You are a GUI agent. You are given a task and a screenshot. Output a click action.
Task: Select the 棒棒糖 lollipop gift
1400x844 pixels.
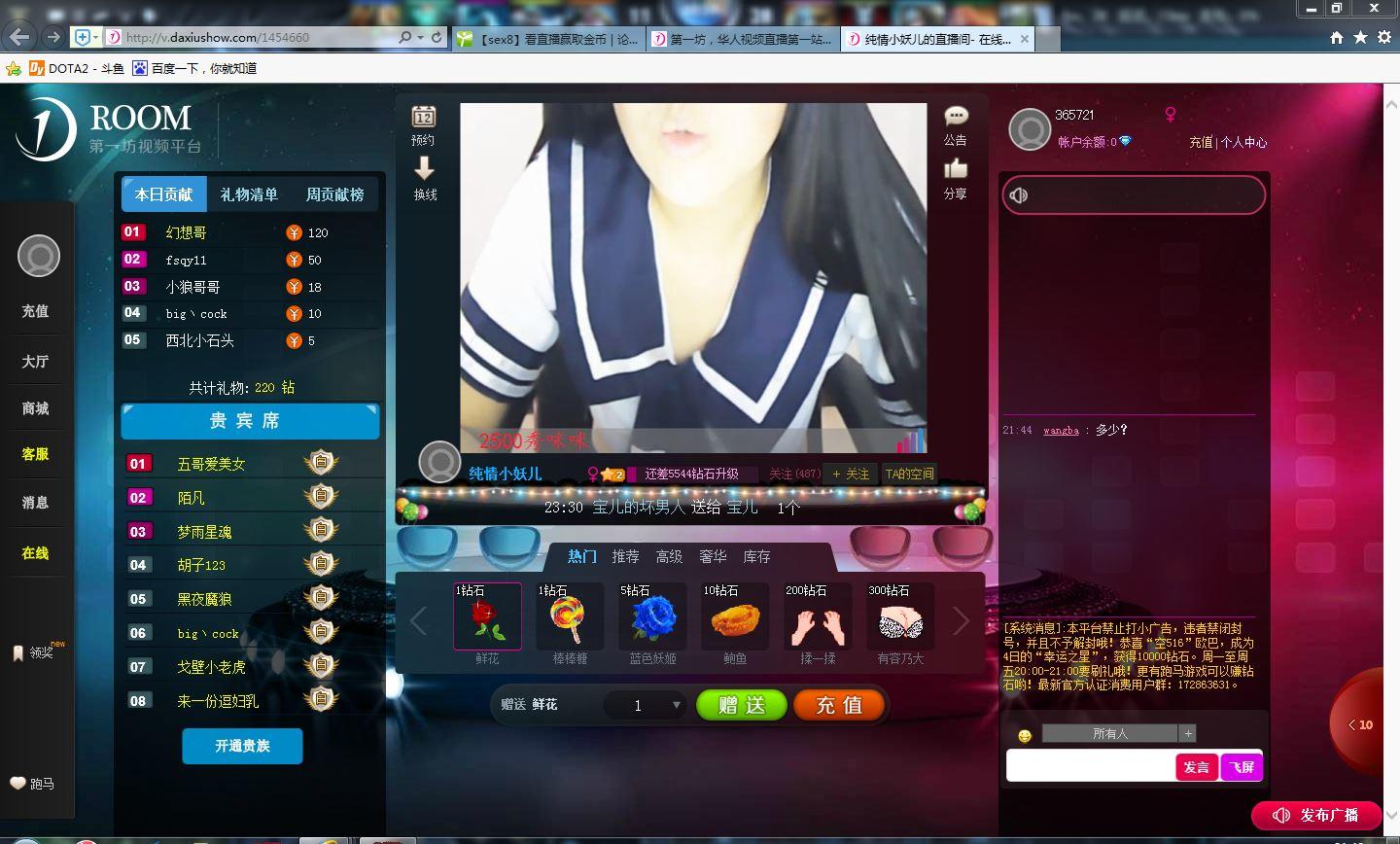pyautogui.click(x=570, y=615)
